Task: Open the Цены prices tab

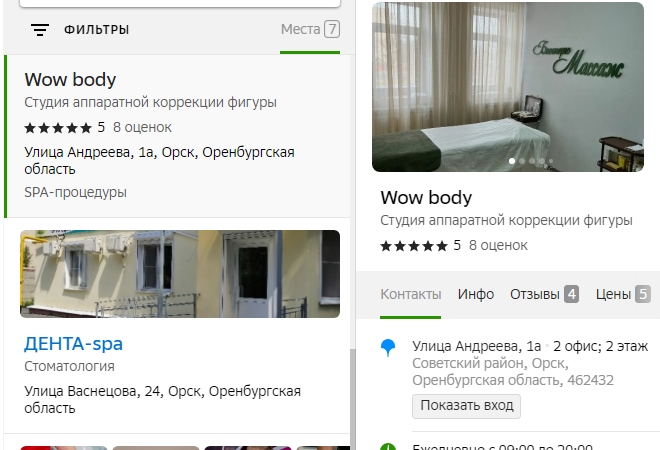Action: [623, 294]
